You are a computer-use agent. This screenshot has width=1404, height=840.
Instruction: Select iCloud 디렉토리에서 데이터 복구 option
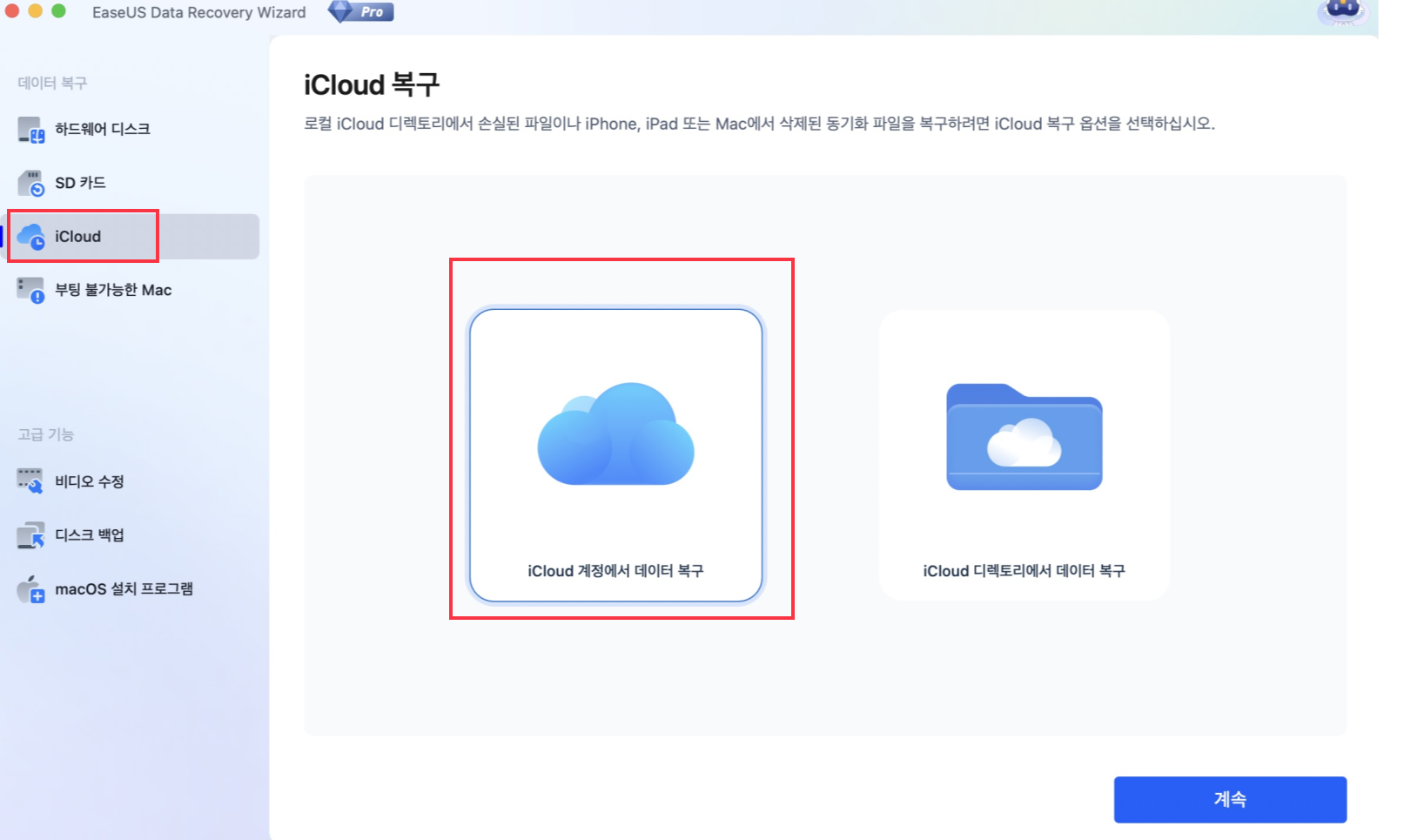click(1023, 454)
